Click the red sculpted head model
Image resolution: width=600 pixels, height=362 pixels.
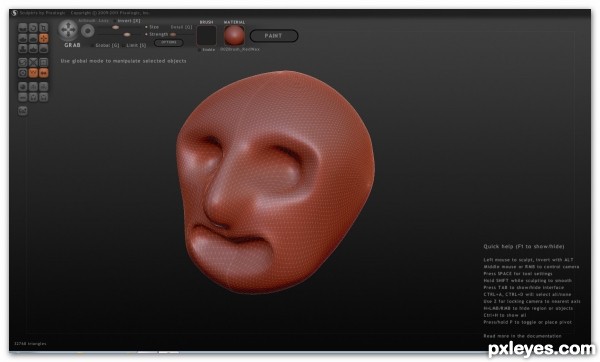point(276,182)
